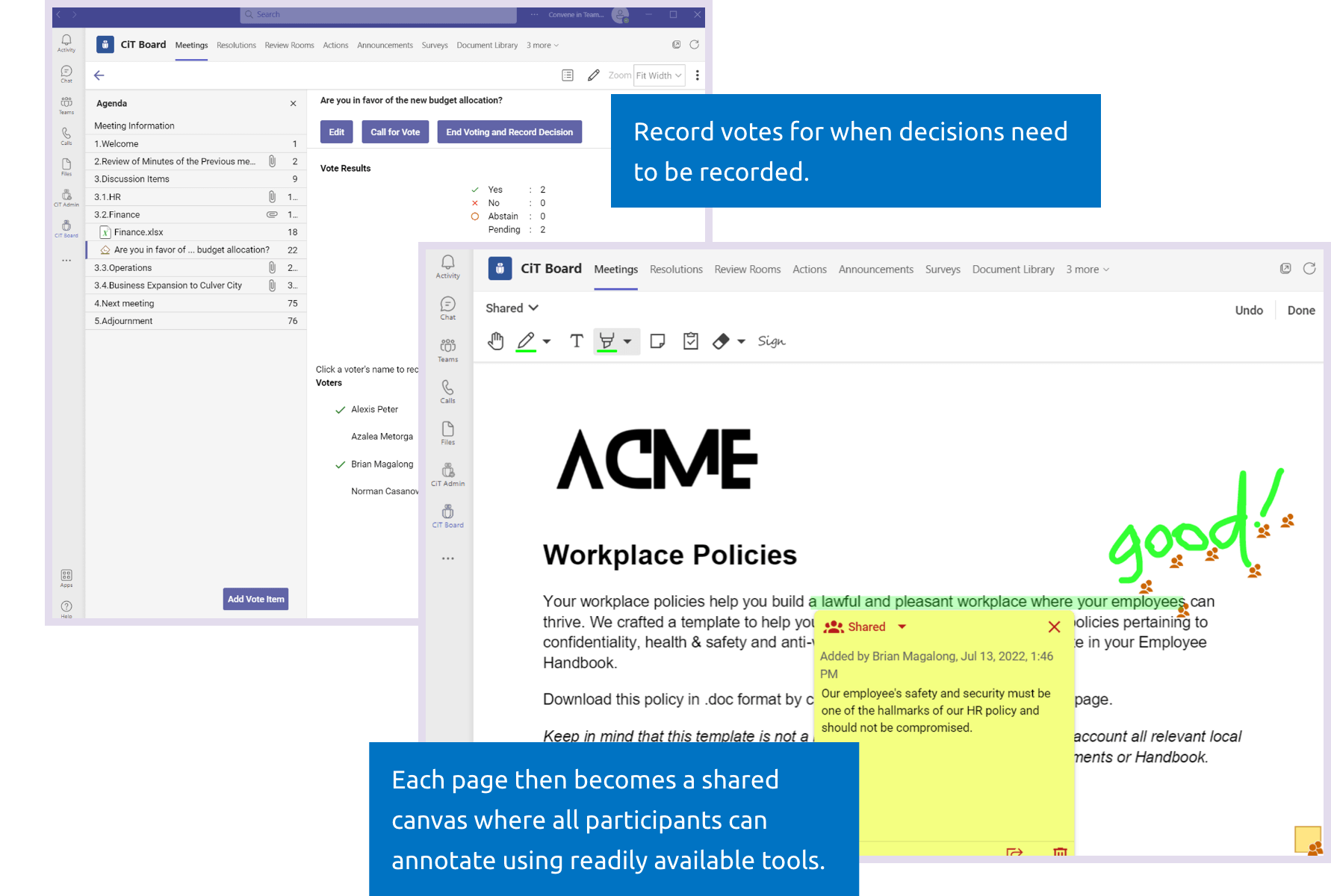The width and height of the screenshot is (1331, 896).
Task: Open Chat in front Teams sidebar
Action: 447,308
